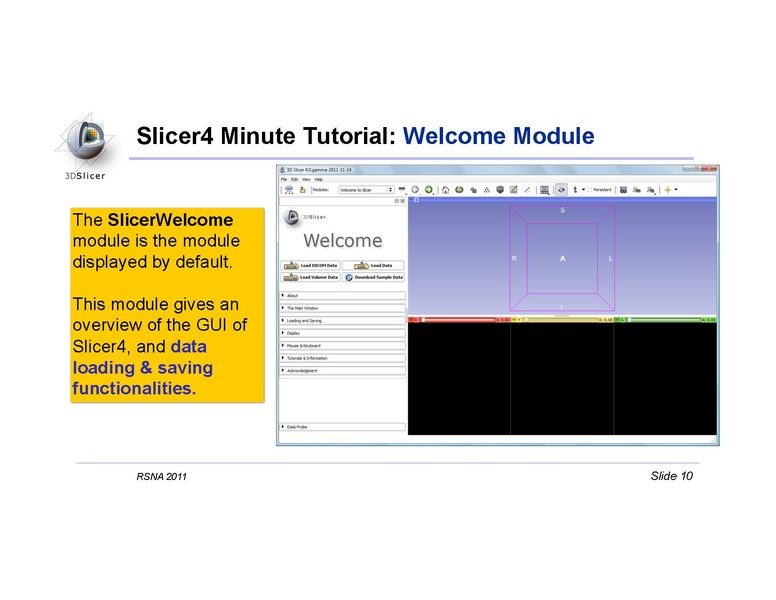Open the Help menu
Image resolution: width=776 pixels, height=600 pixels.
coord(319,179)
